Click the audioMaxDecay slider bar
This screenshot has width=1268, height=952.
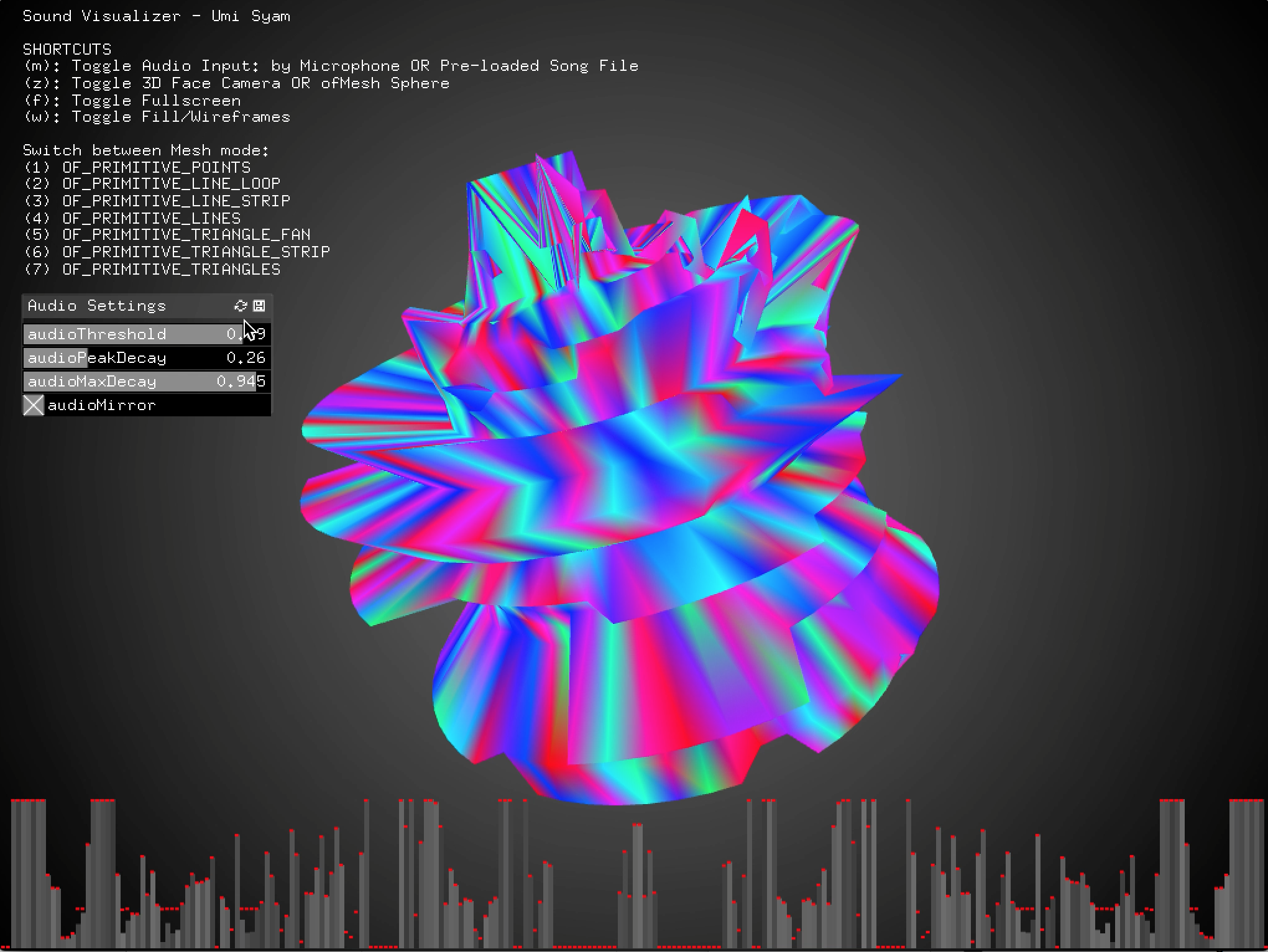(147, 382)
